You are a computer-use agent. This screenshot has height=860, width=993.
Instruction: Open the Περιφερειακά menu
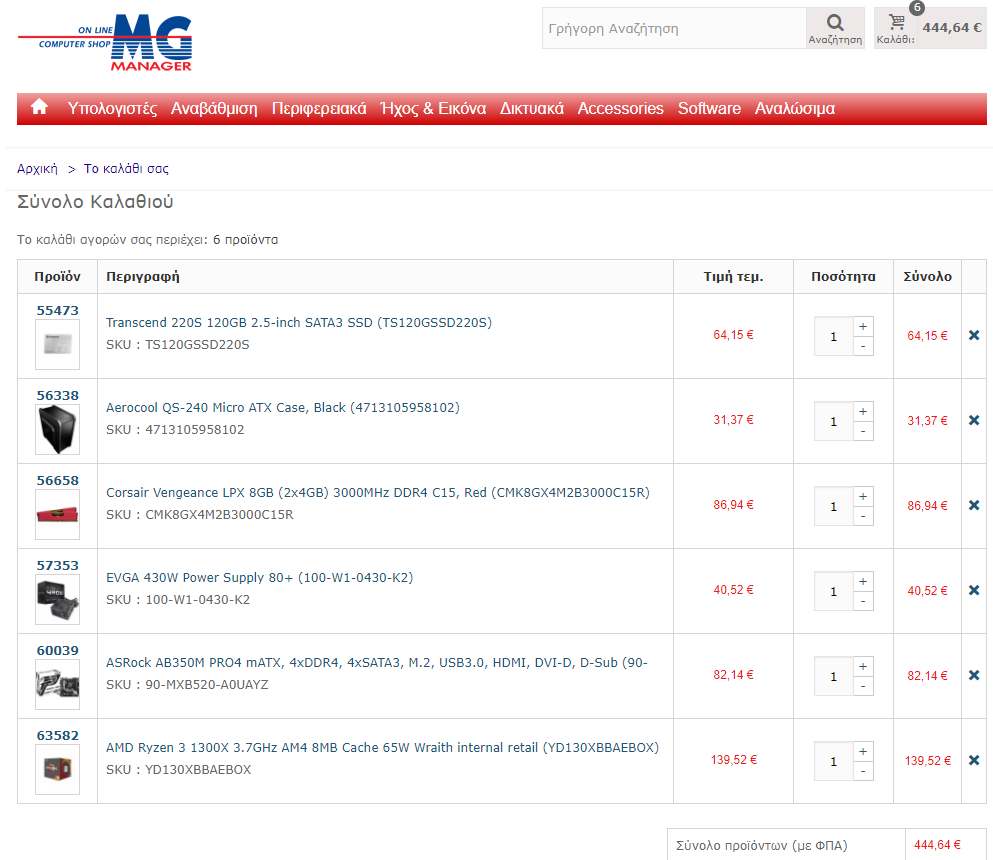tap(319, 109)
